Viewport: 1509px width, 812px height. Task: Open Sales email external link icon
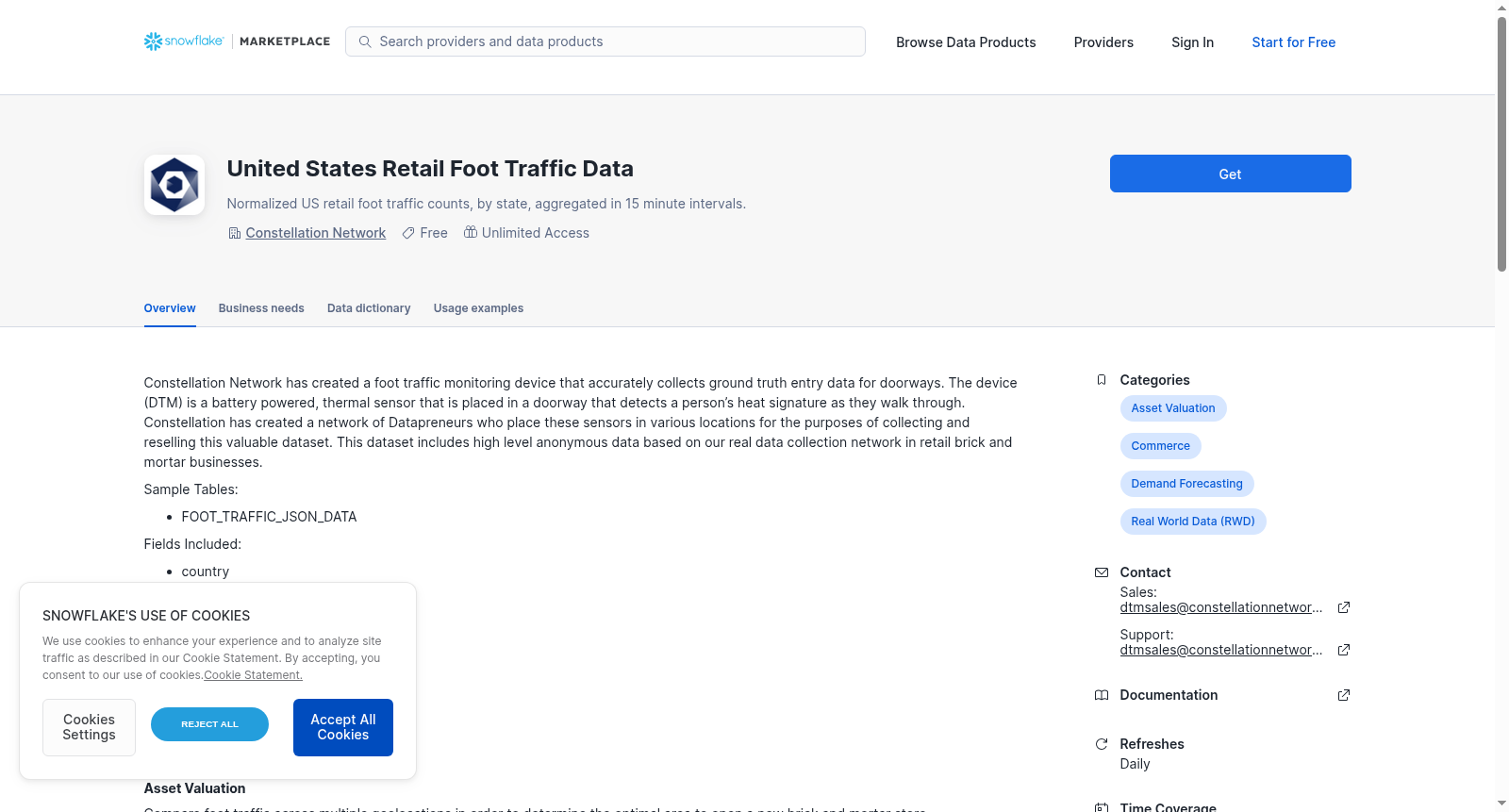coord(1344,607)
